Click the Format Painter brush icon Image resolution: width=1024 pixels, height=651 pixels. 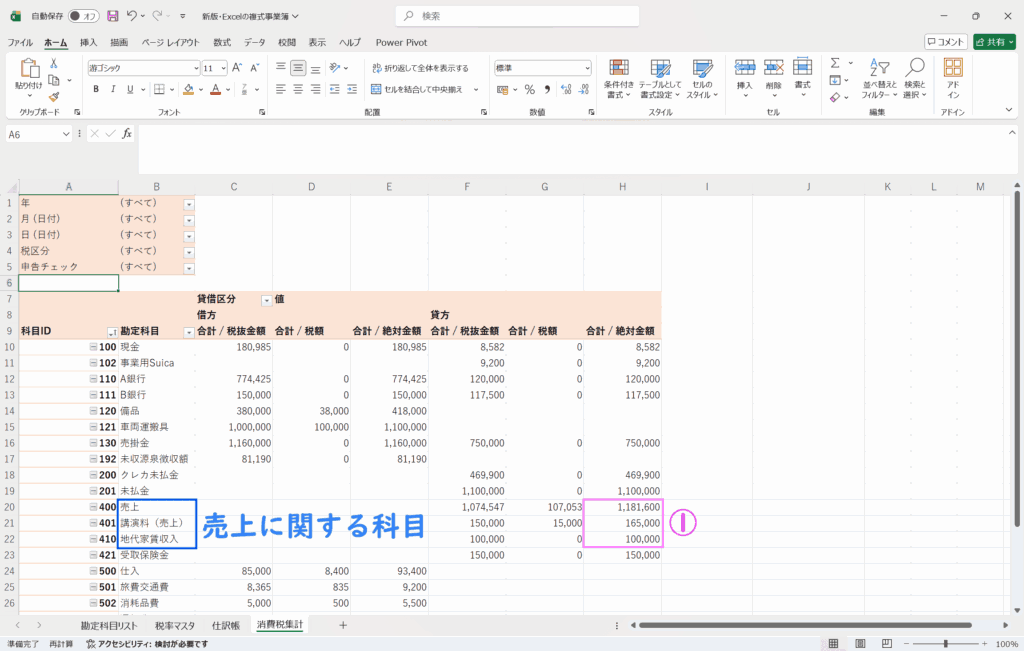coord(54,97)
